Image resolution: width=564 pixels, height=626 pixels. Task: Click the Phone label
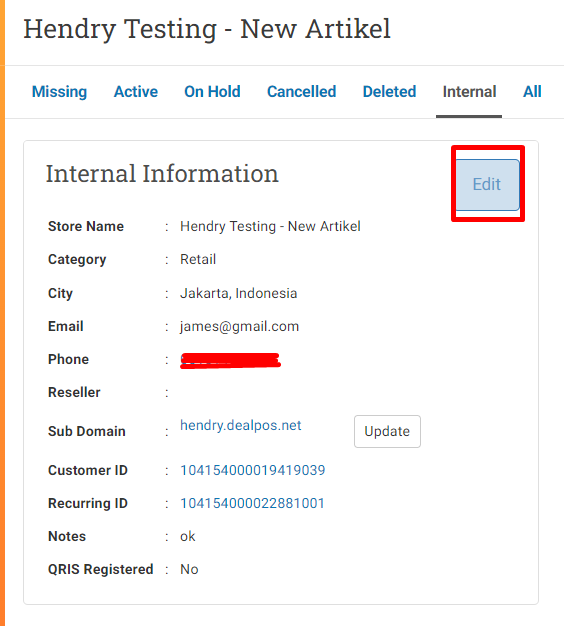point(68,359)
